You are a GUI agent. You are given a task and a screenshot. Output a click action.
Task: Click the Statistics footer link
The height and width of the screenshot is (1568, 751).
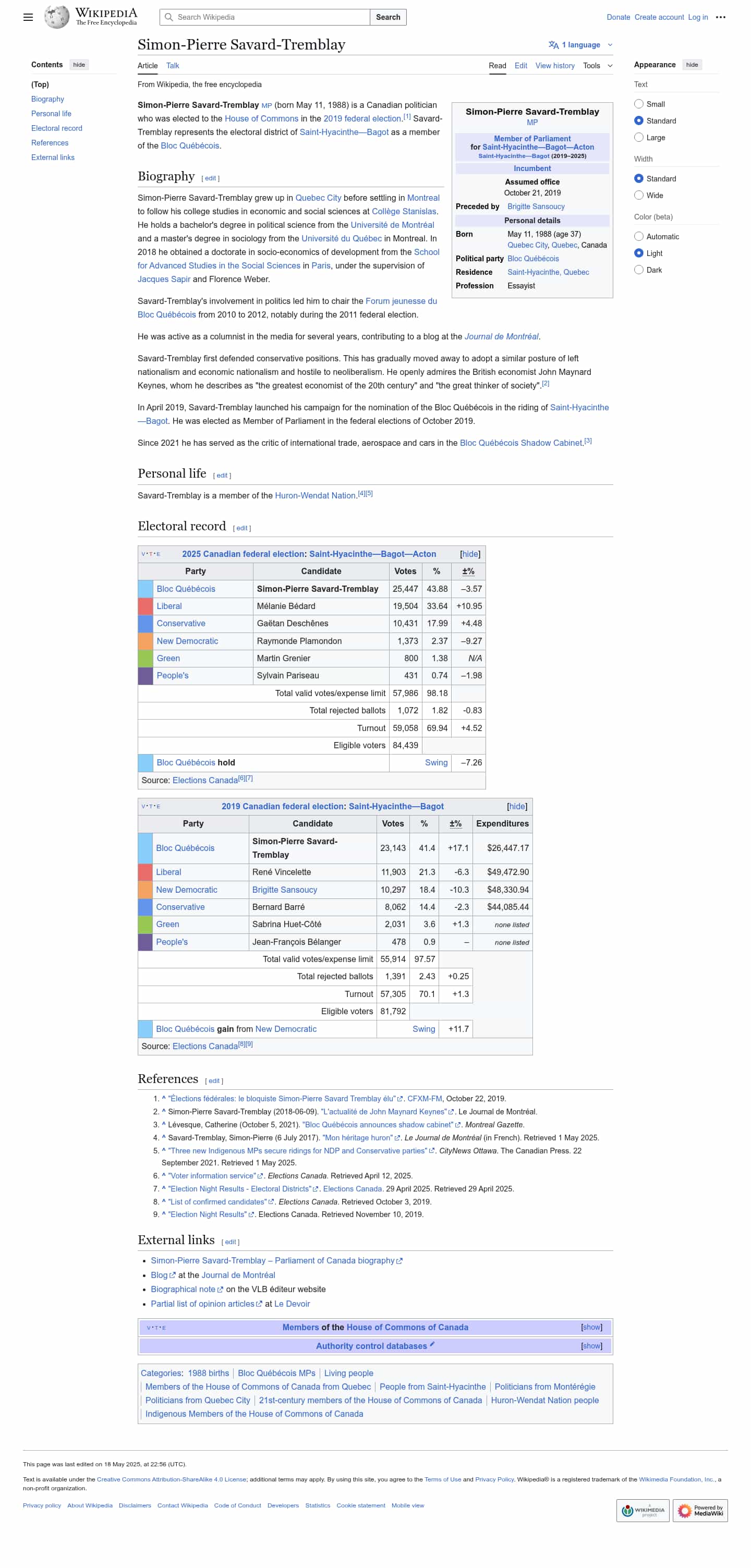click(x=317, y=1505)
